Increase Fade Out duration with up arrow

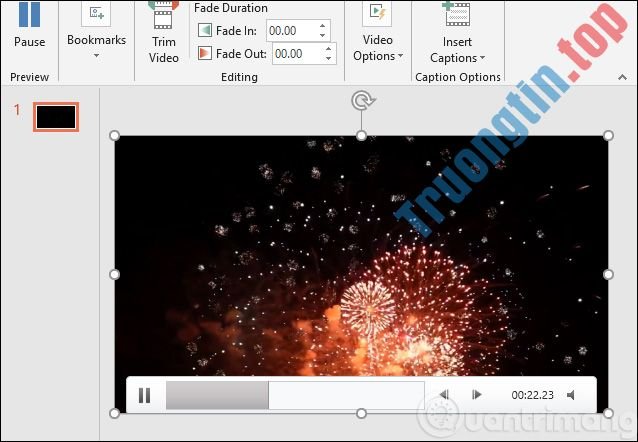point(329,48)
